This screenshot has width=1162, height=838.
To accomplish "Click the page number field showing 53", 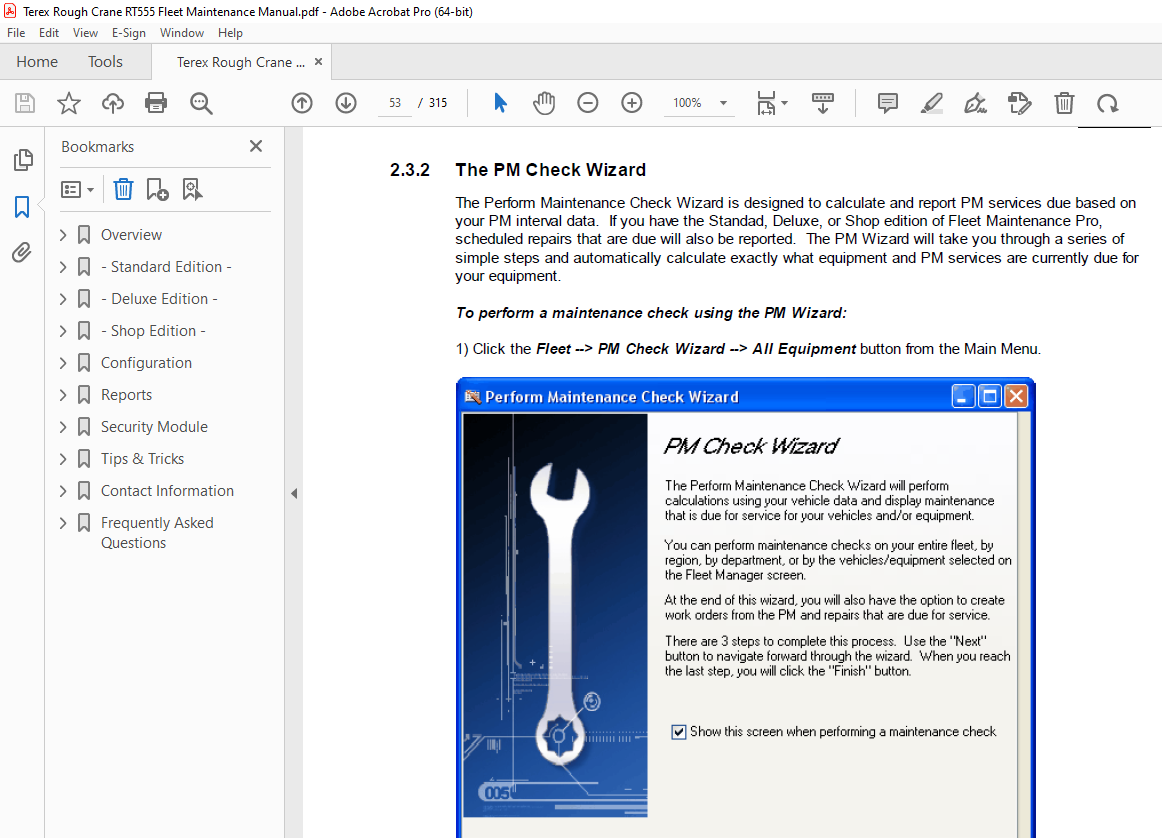I will [x=395, y=103].
